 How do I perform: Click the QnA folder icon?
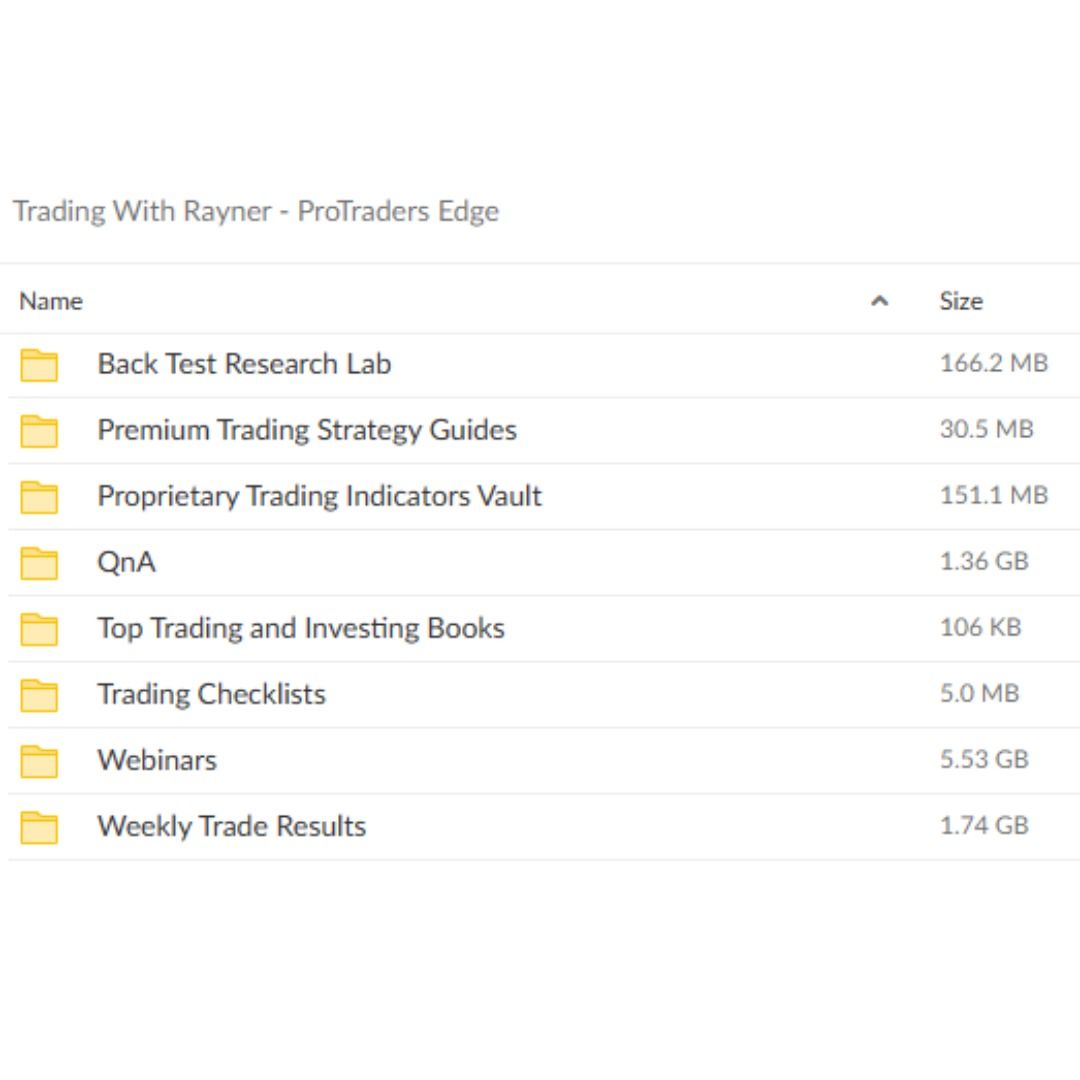click(38, 562)
